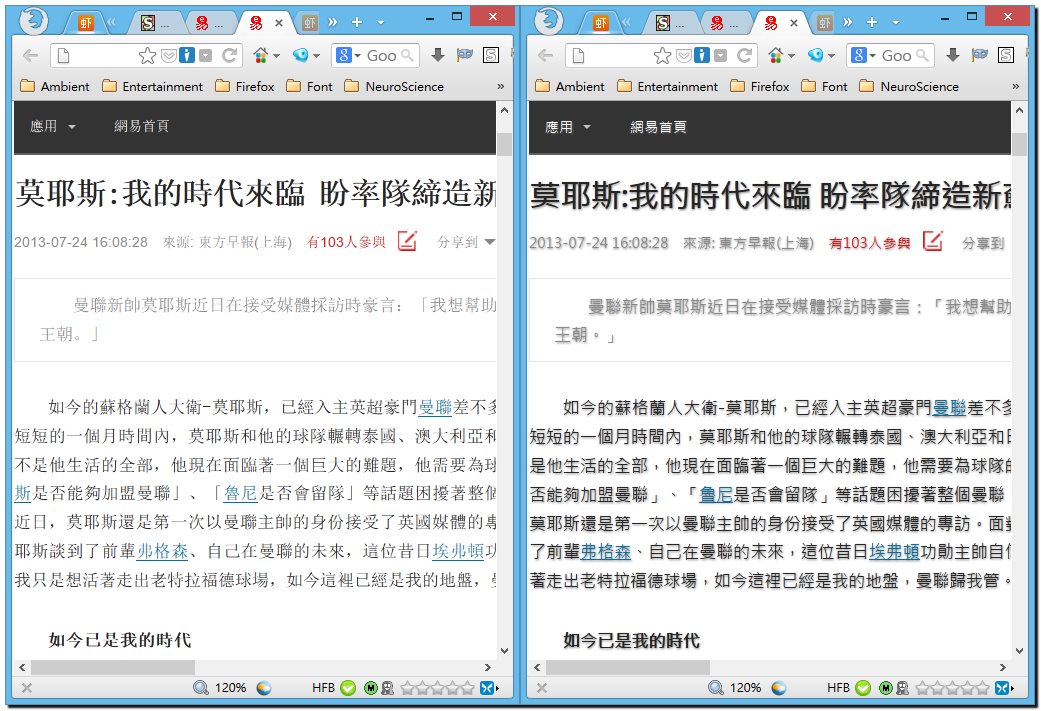Open the home icon in the right window
The width and height of the screenshot is (1041, 711).
[x=775, y=56]
